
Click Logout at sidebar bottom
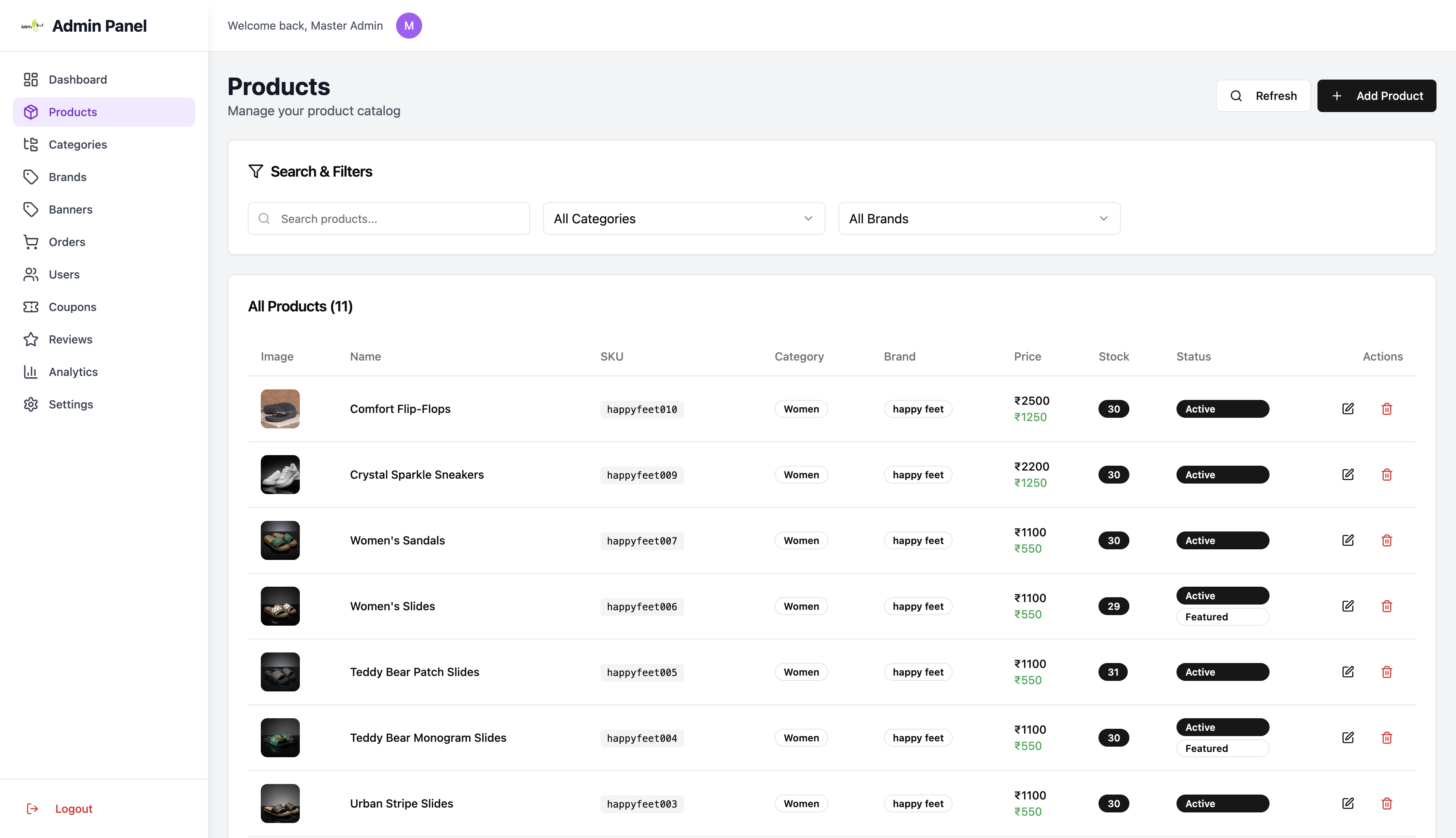[73, 809]
